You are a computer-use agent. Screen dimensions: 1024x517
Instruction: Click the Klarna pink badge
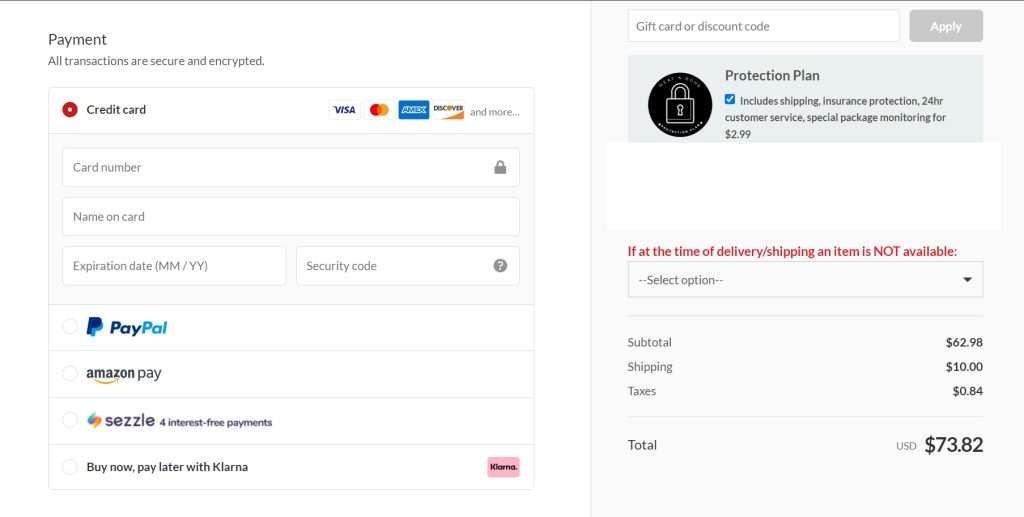tap(504, 467)
